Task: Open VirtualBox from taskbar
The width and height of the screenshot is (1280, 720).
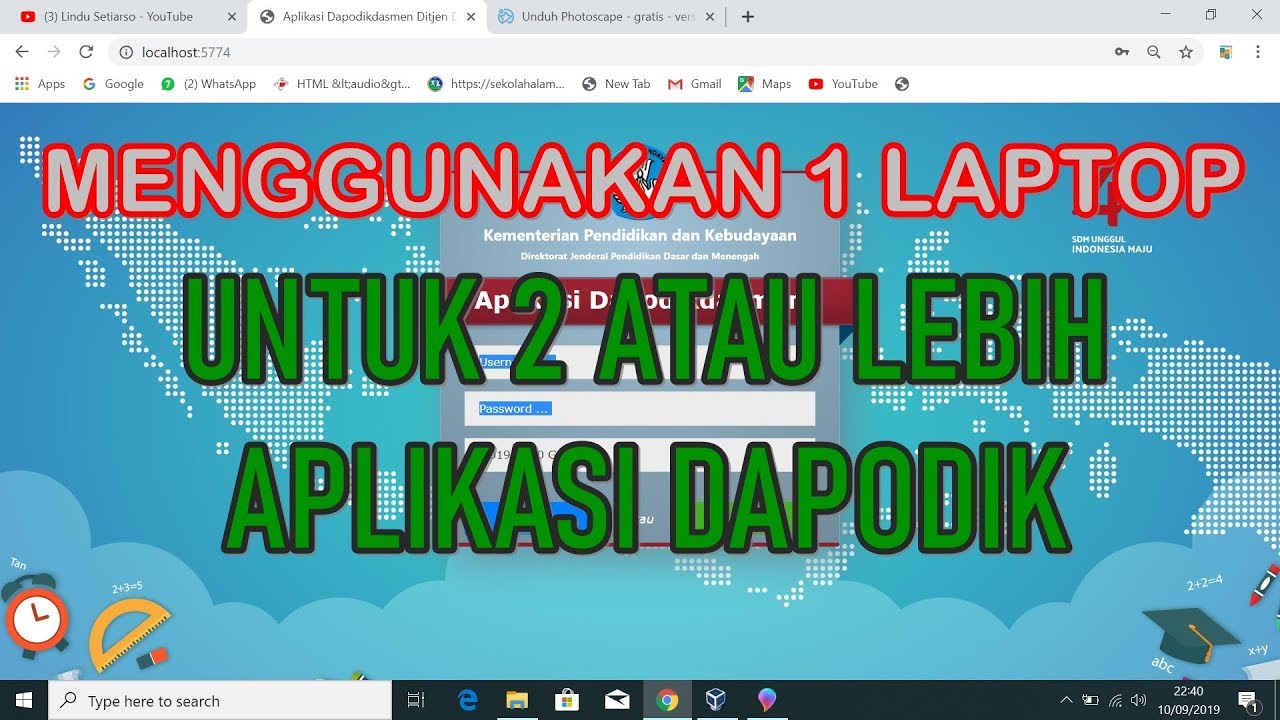Action: (x=716, y=700)
